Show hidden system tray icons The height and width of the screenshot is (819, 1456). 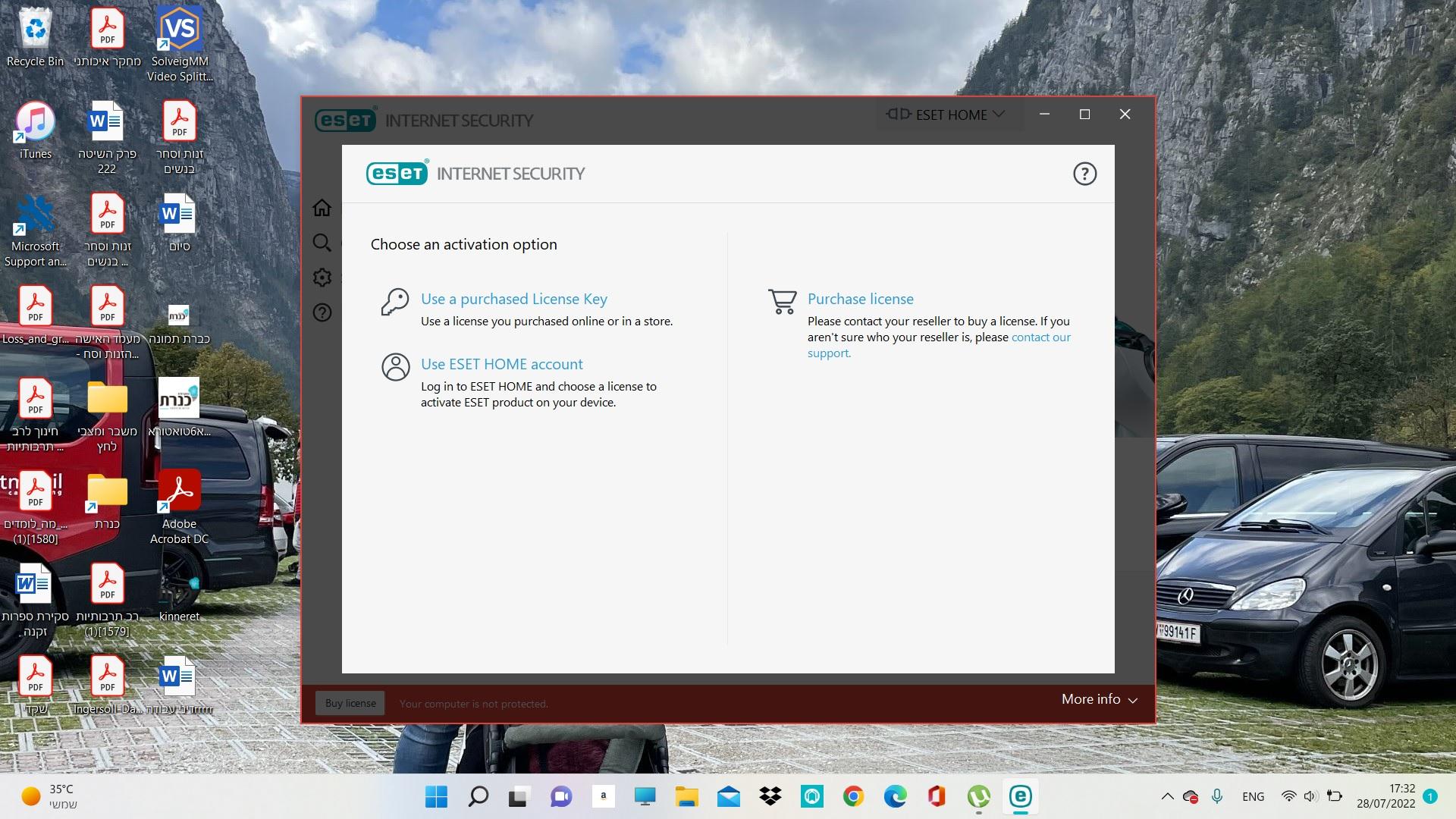pos(1167,796)
